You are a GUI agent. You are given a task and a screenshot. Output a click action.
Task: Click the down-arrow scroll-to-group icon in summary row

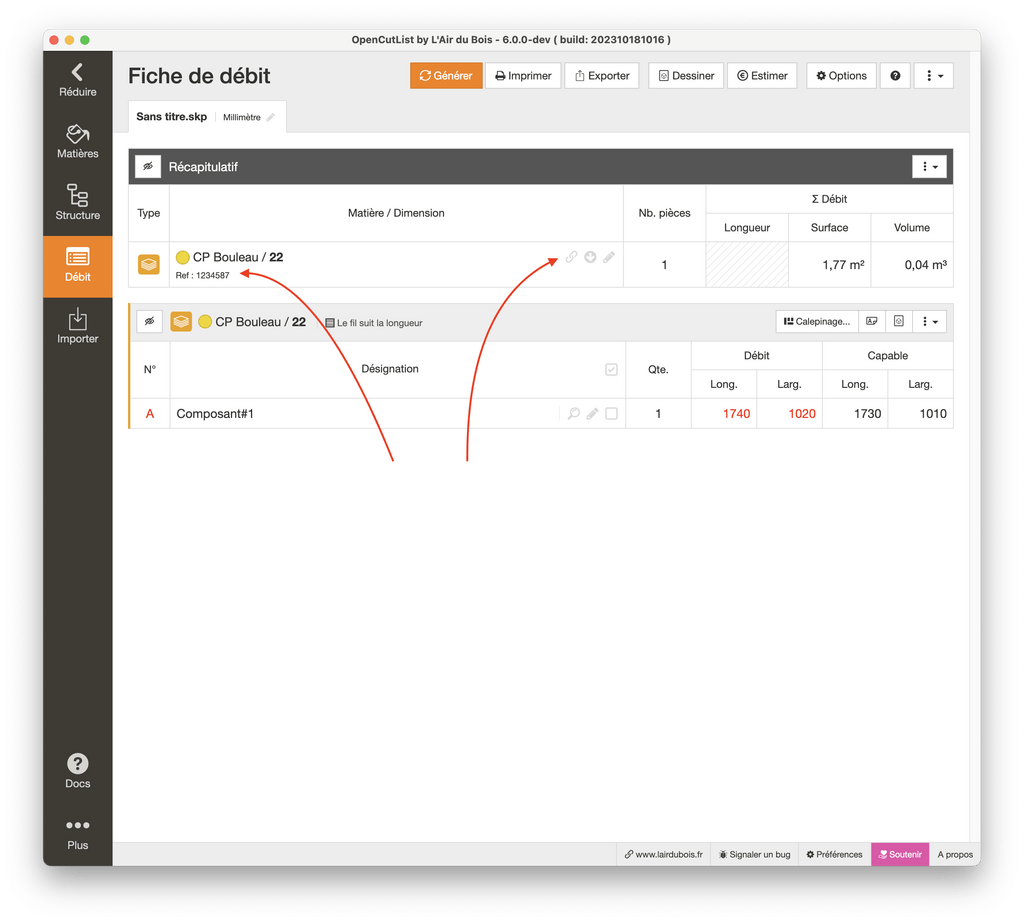(590, 257)
